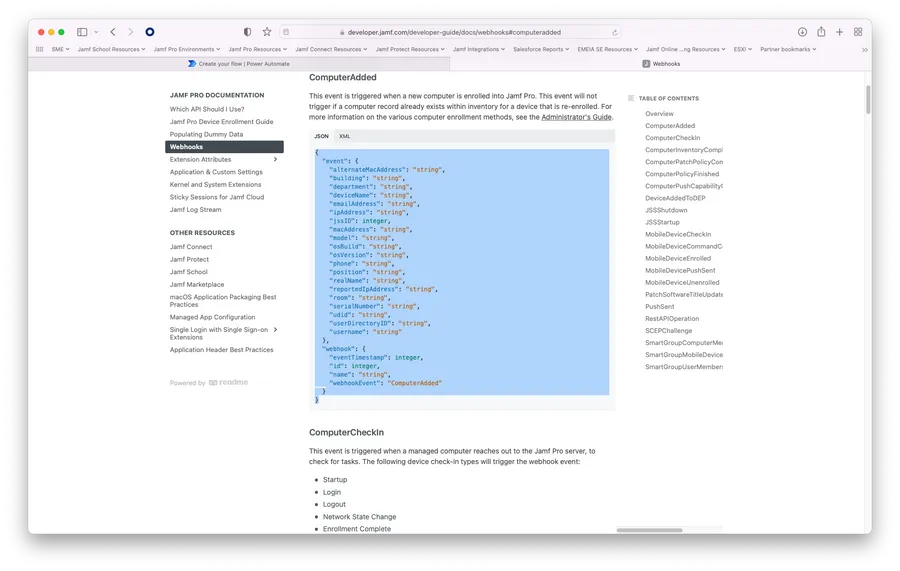Bookmark page with the star icon
900x571 pixels.
[267, 32]
